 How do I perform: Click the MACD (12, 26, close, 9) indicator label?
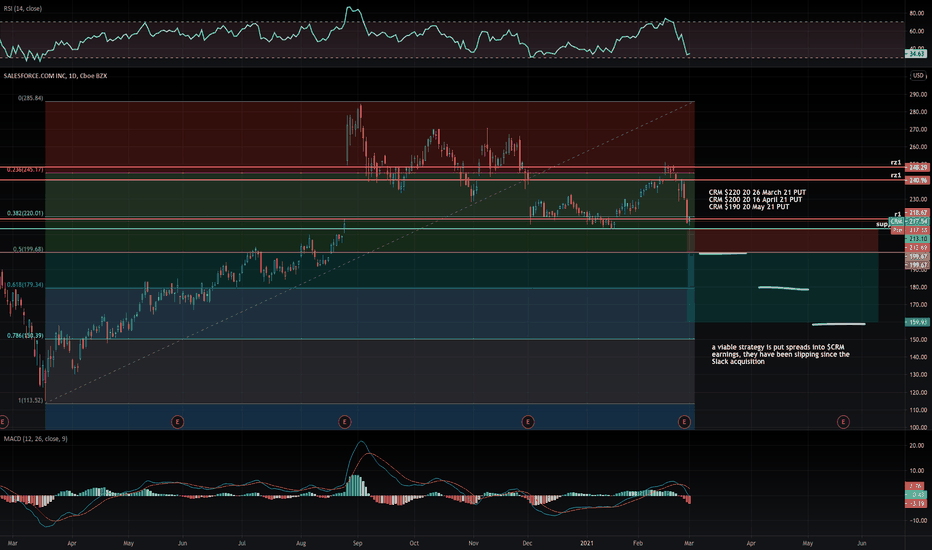36,439
